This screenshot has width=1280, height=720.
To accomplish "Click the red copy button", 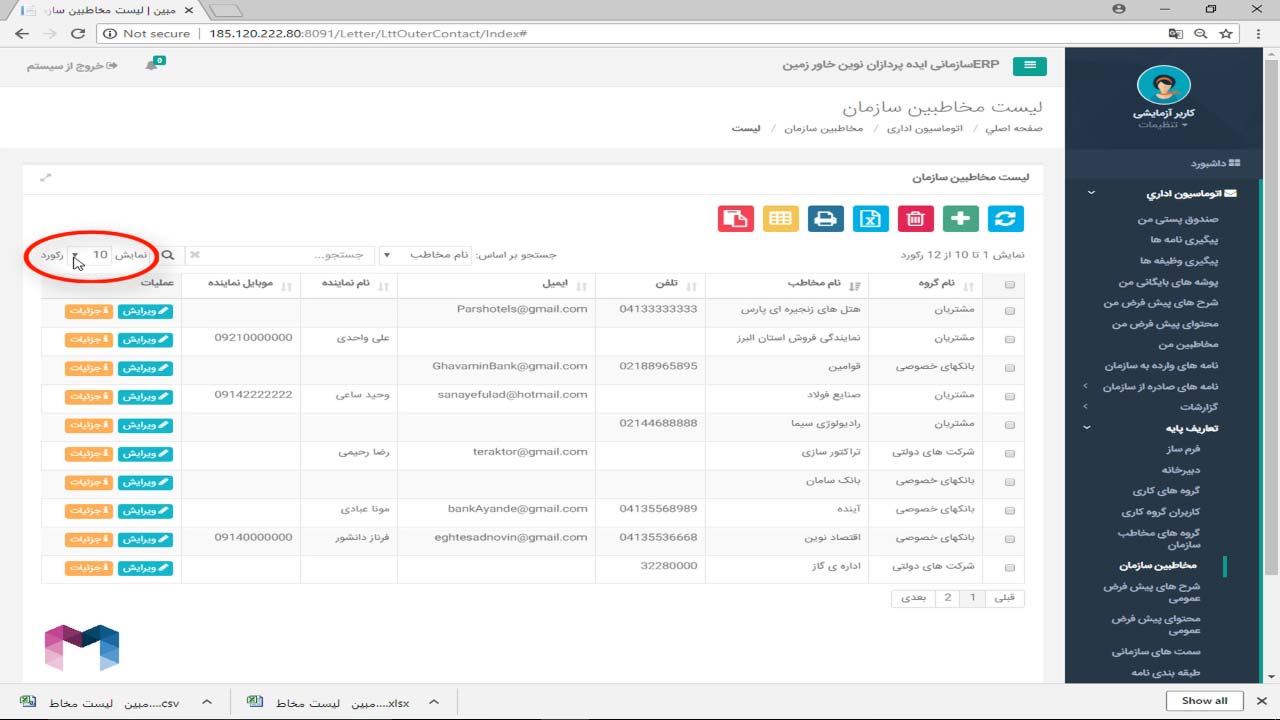I will tap(736, 219).
